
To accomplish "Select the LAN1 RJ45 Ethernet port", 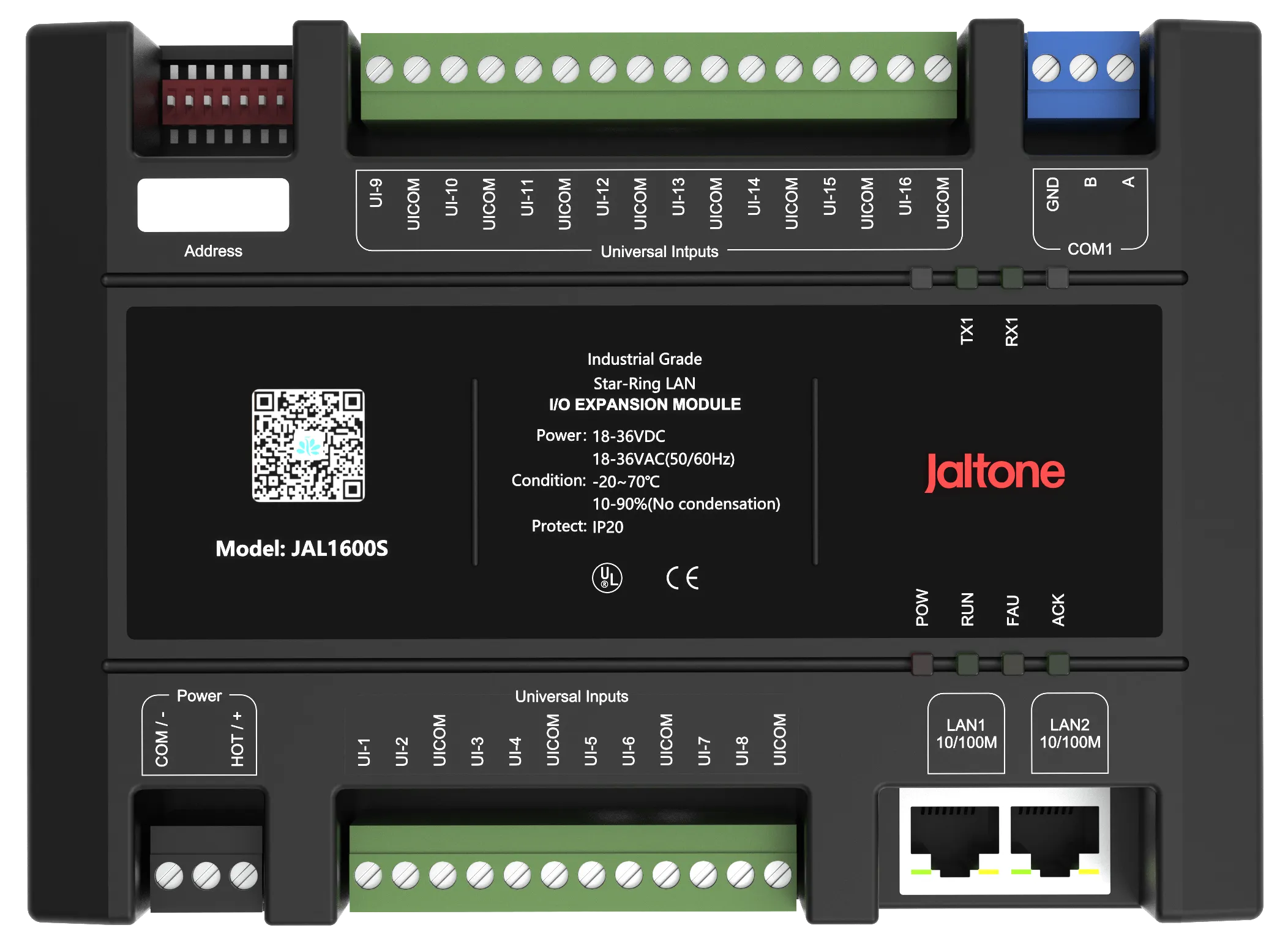I will point(954,841).
